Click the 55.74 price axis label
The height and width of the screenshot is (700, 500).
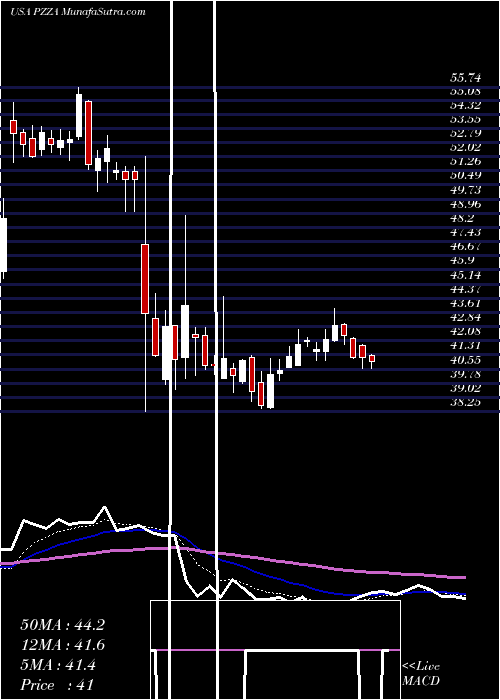[x=466, y=78]
